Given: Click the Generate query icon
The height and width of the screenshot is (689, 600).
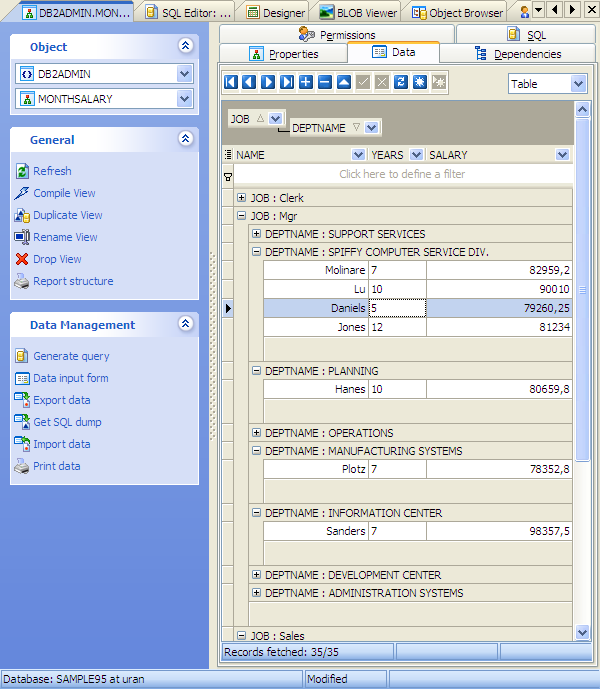Looking at the screenshot, I should tap(22, 356).
